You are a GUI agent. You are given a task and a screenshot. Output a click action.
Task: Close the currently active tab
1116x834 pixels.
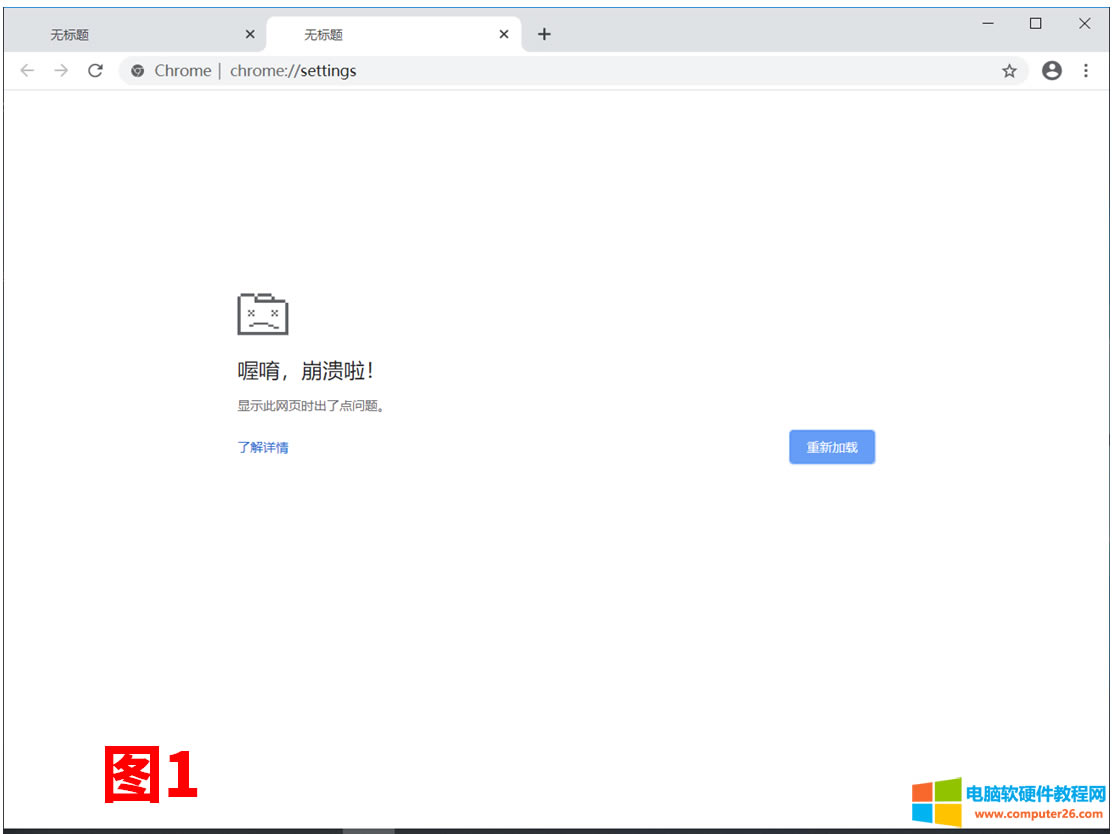click(x=504, y=33)
